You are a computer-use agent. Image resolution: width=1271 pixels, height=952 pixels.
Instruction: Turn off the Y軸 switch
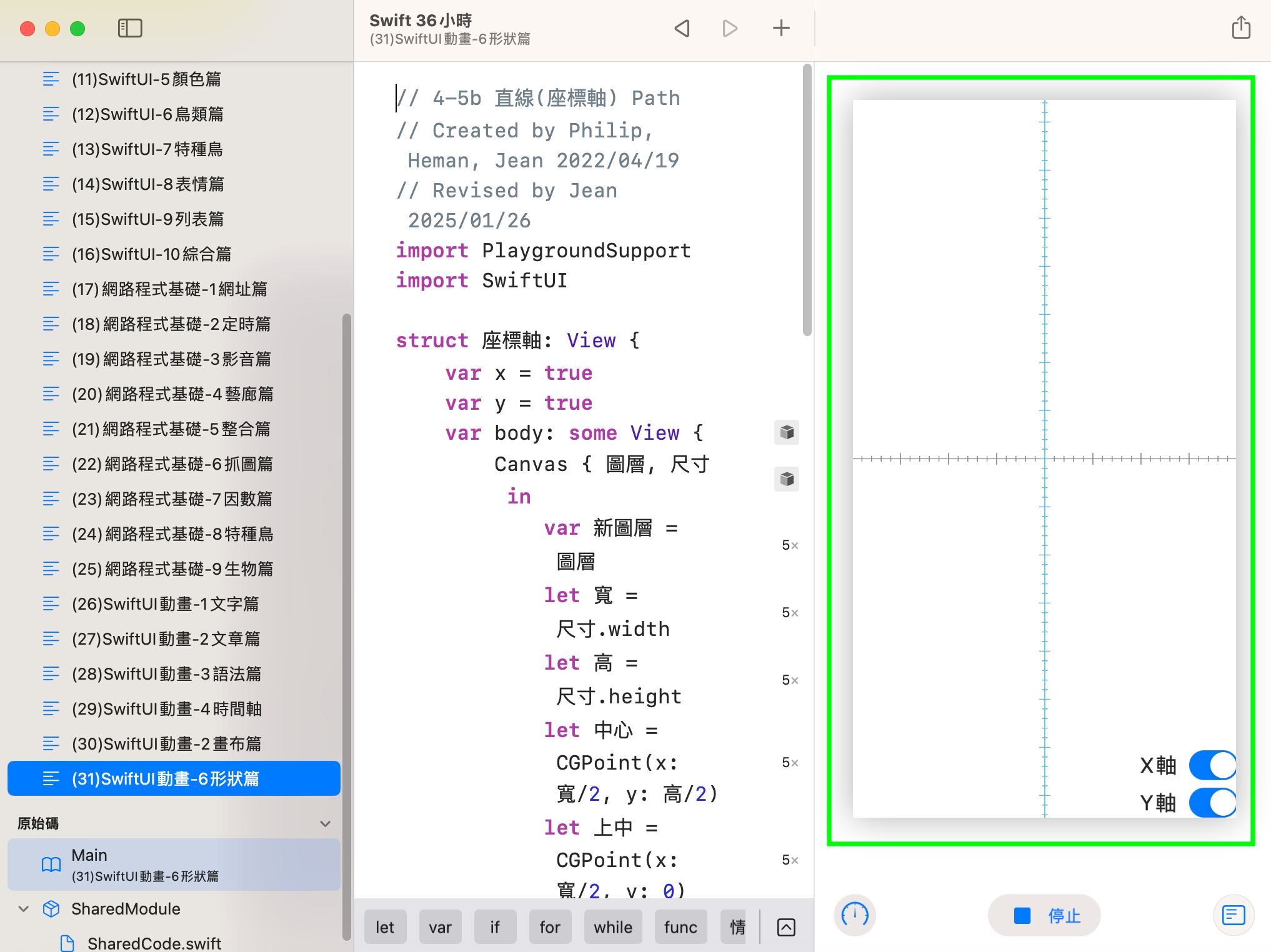tap(1212, 803)
